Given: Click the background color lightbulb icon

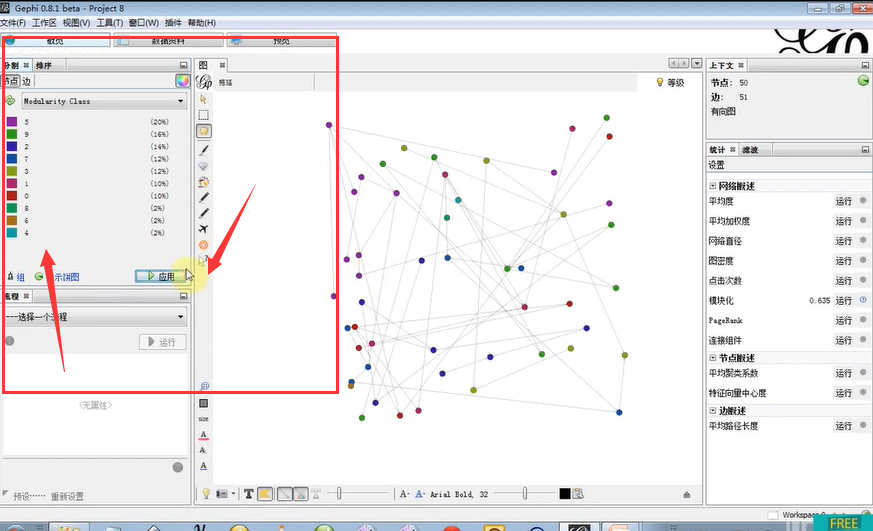Looking at the screenshot, I should (x=206, y=494).
